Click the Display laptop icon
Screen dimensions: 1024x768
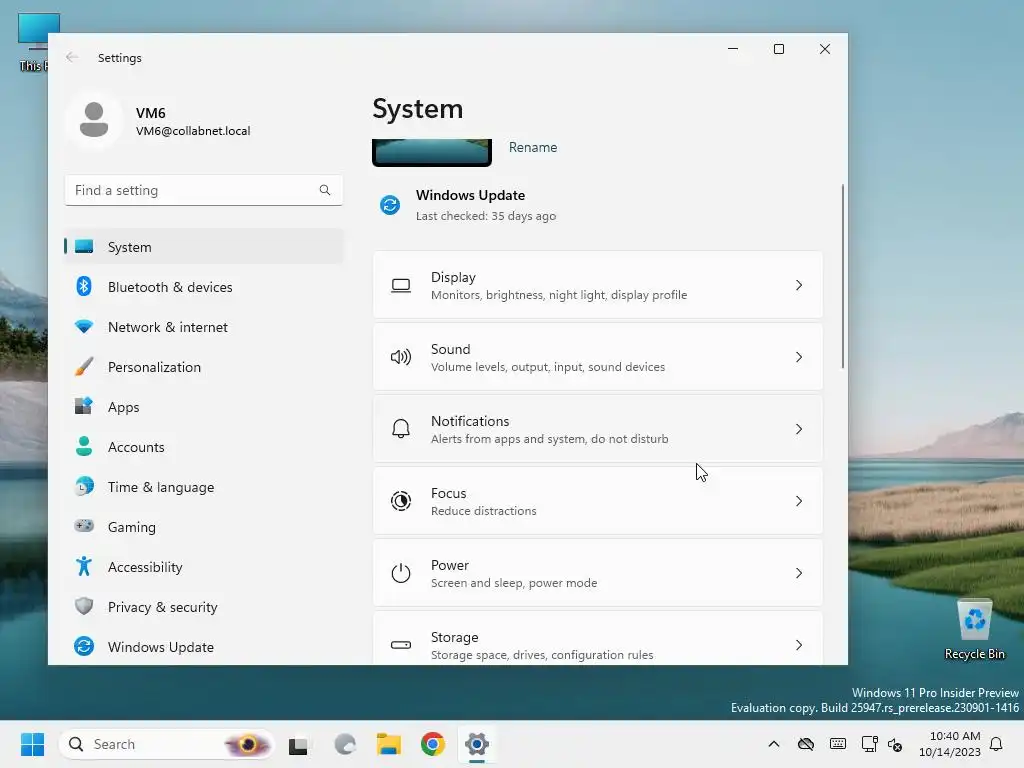(401, 285)
